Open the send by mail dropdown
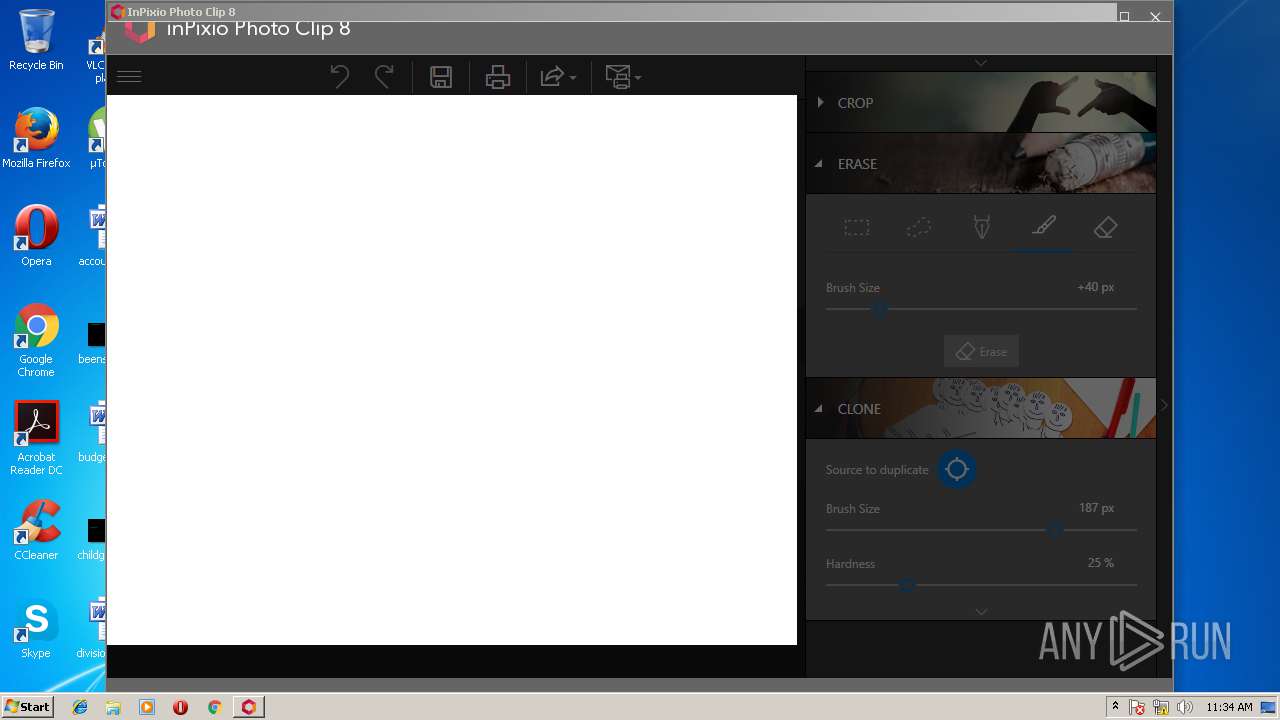Image resolution: width=1280 pixels, height=720 pixels. 623,77
